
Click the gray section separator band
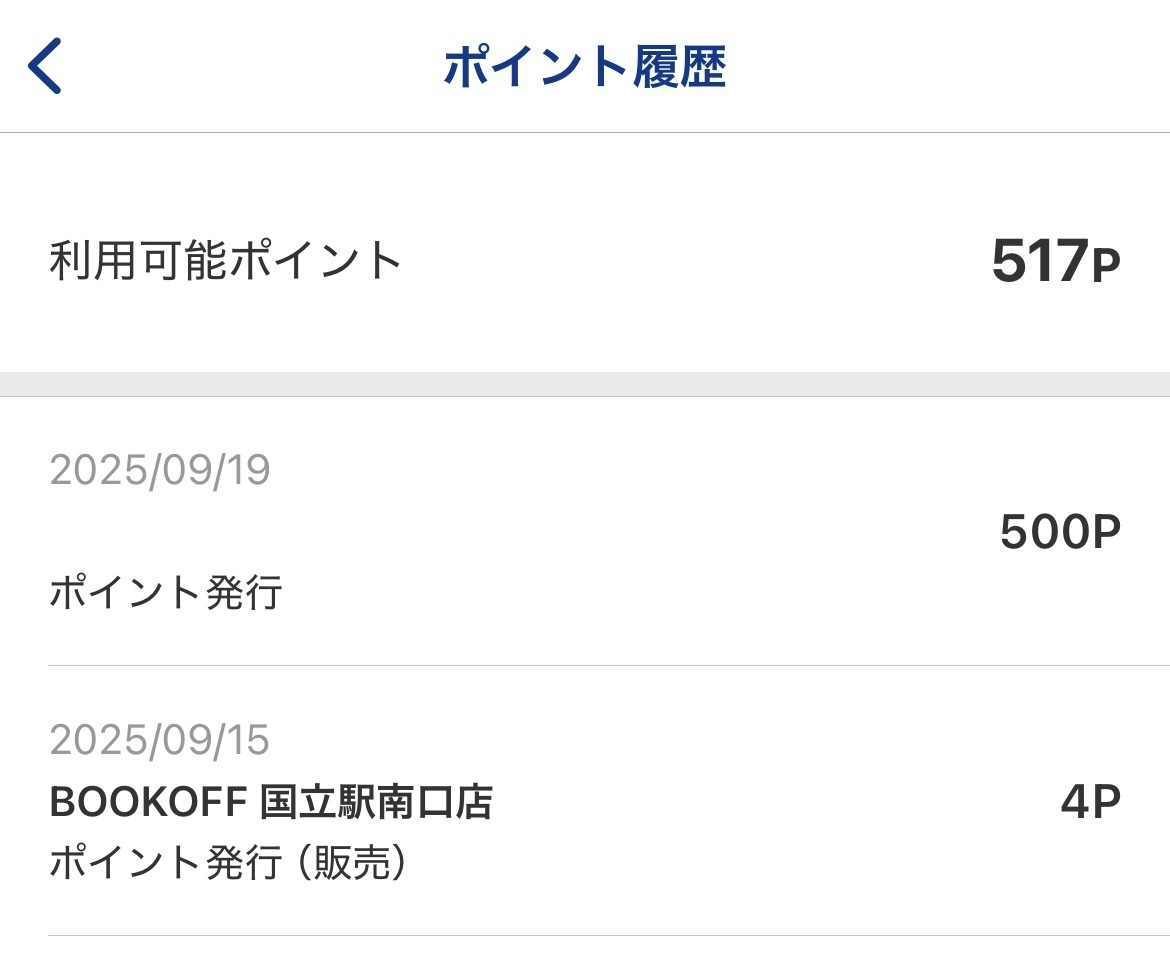585,384
